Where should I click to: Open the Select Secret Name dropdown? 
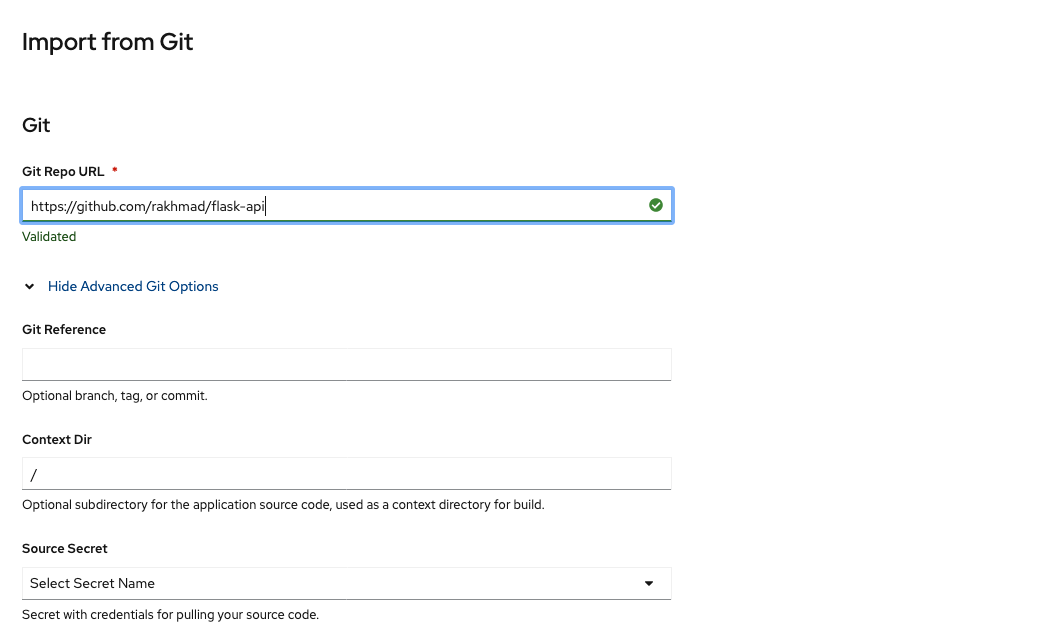point(346,583)
